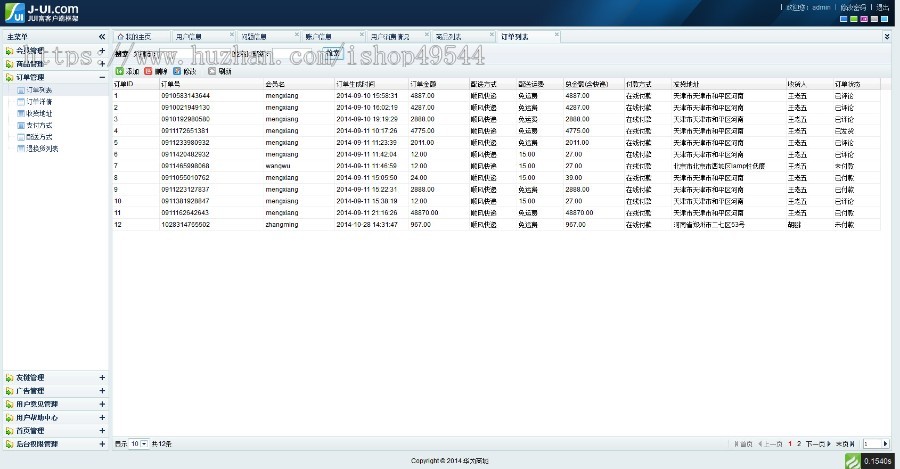Image resolution: width=900 pixels, height=469 pixels.
Task: Select the purple theme swatch
Action: click(x=864, y=19)
